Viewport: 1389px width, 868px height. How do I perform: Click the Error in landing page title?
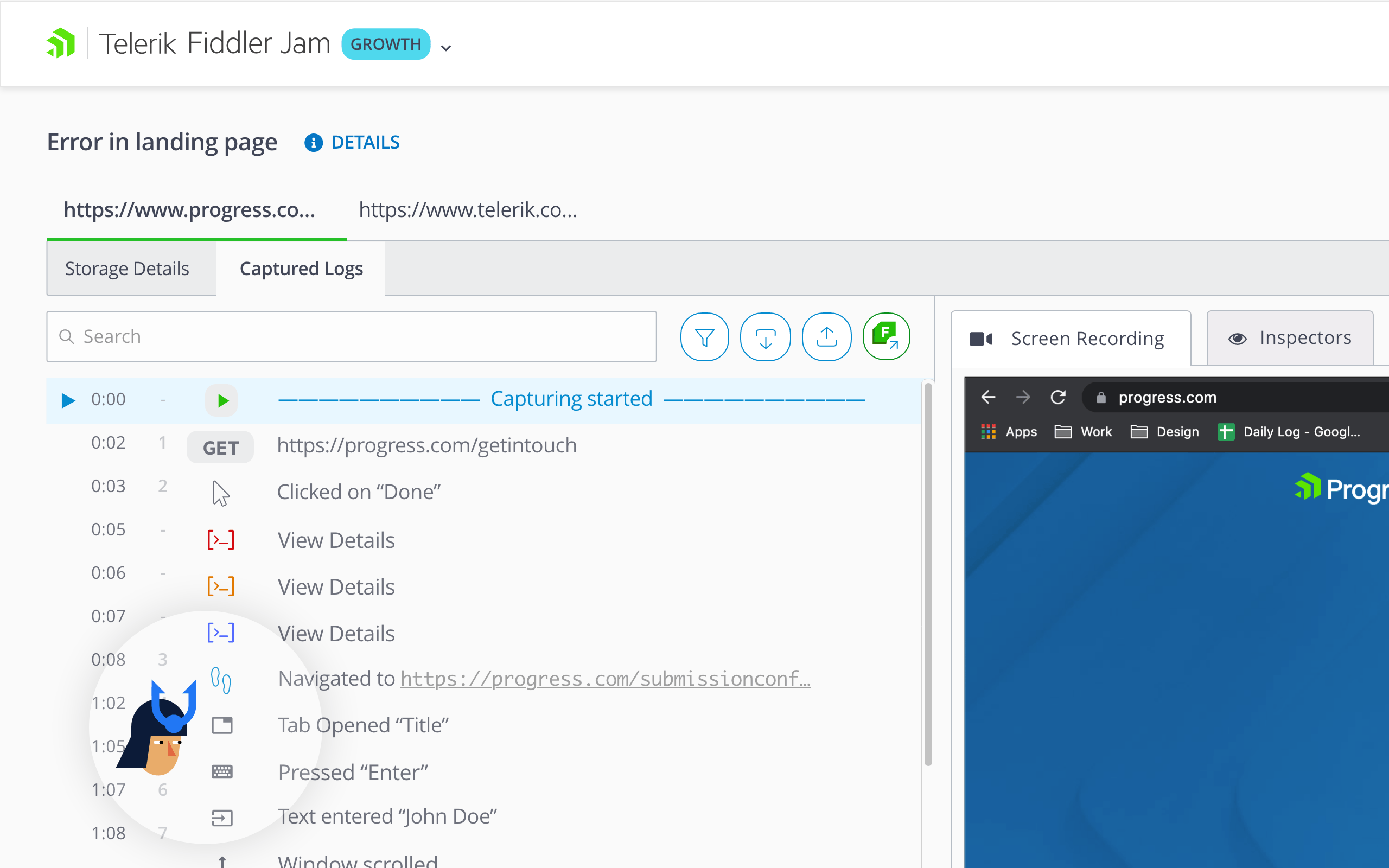162,142
